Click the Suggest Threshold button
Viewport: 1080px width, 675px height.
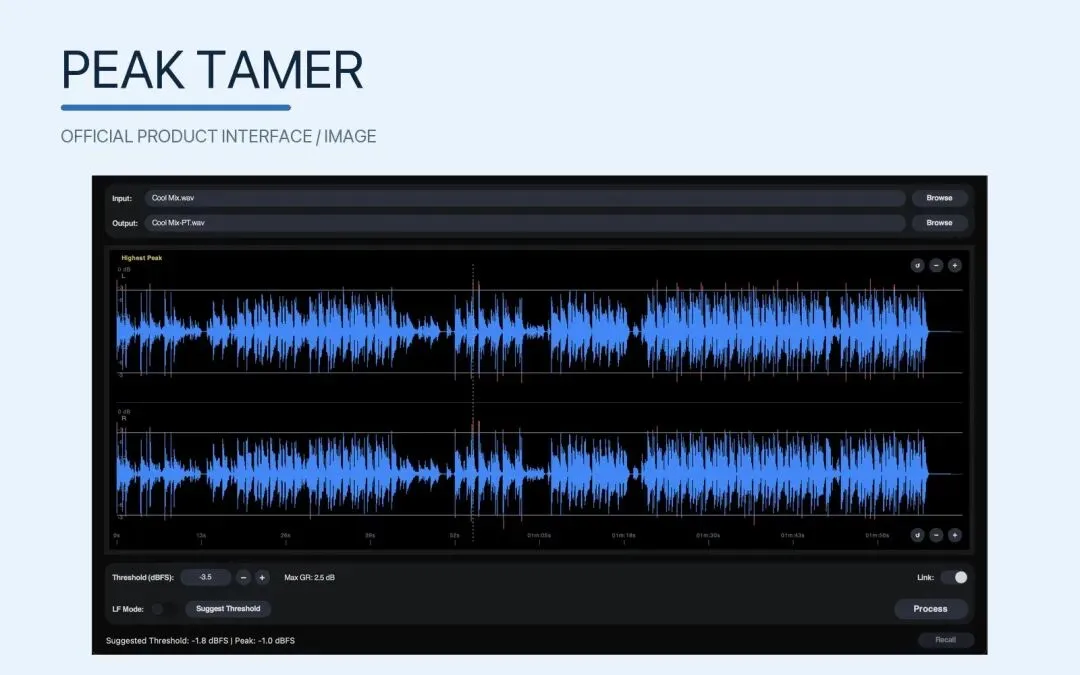coord(228,609)
